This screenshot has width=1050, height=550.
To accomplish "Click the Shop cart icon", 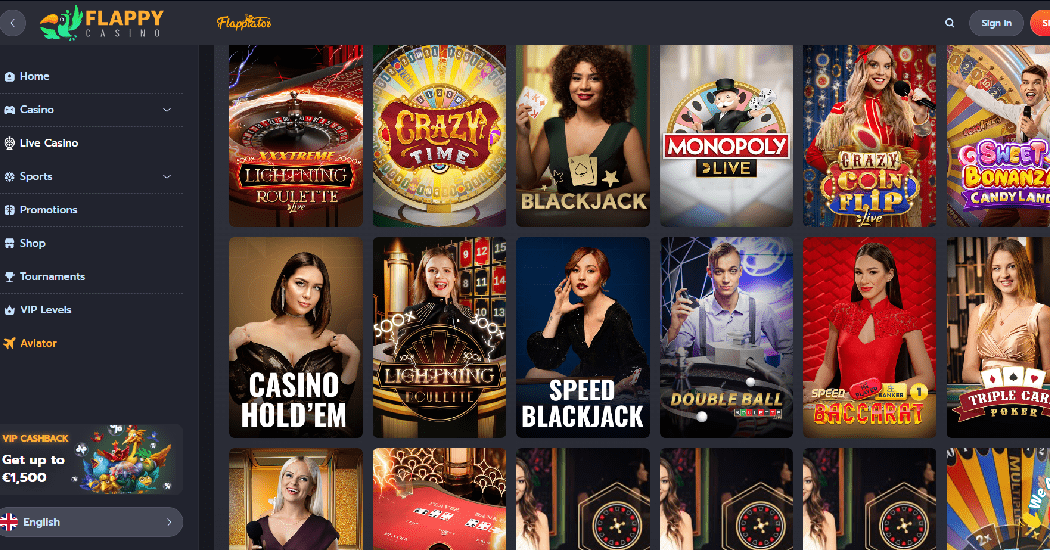I will (x=9, y=243).
